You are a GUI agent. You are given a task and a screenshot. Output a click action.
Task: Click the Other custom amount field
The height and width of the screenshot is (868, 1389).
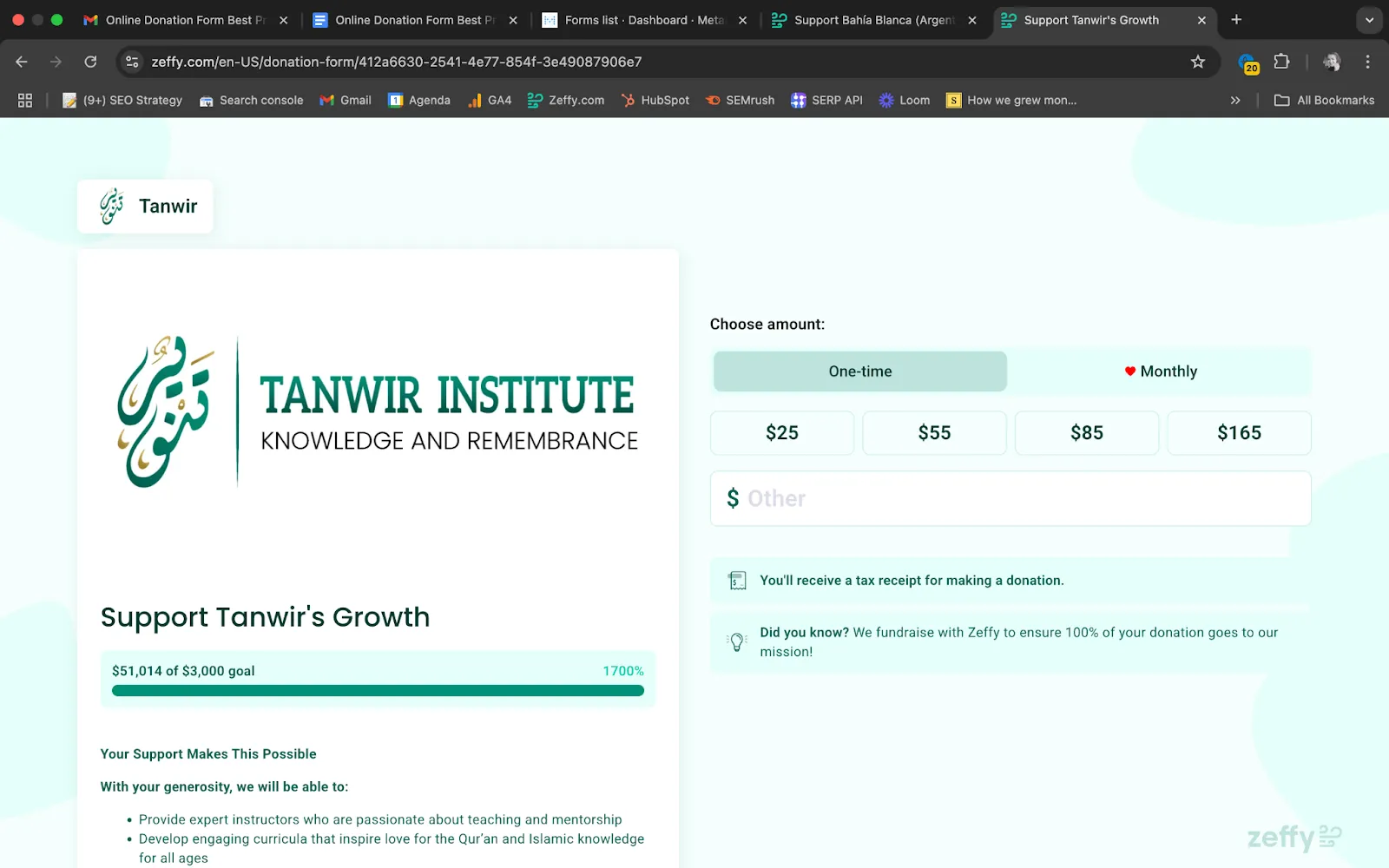pos(1010,498)
